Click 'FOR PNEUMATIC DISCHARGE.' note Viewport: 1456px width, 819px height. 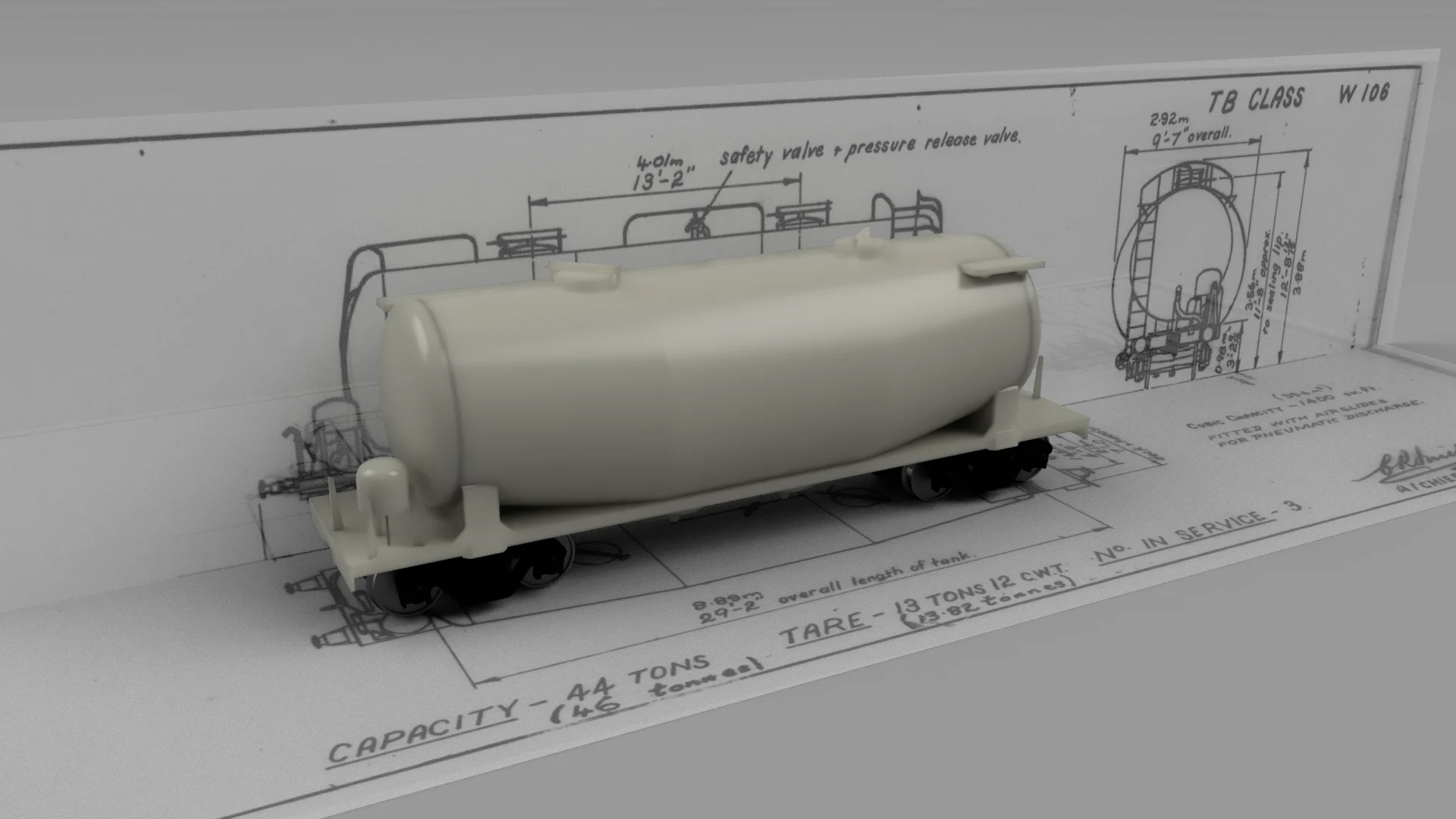1321,422
